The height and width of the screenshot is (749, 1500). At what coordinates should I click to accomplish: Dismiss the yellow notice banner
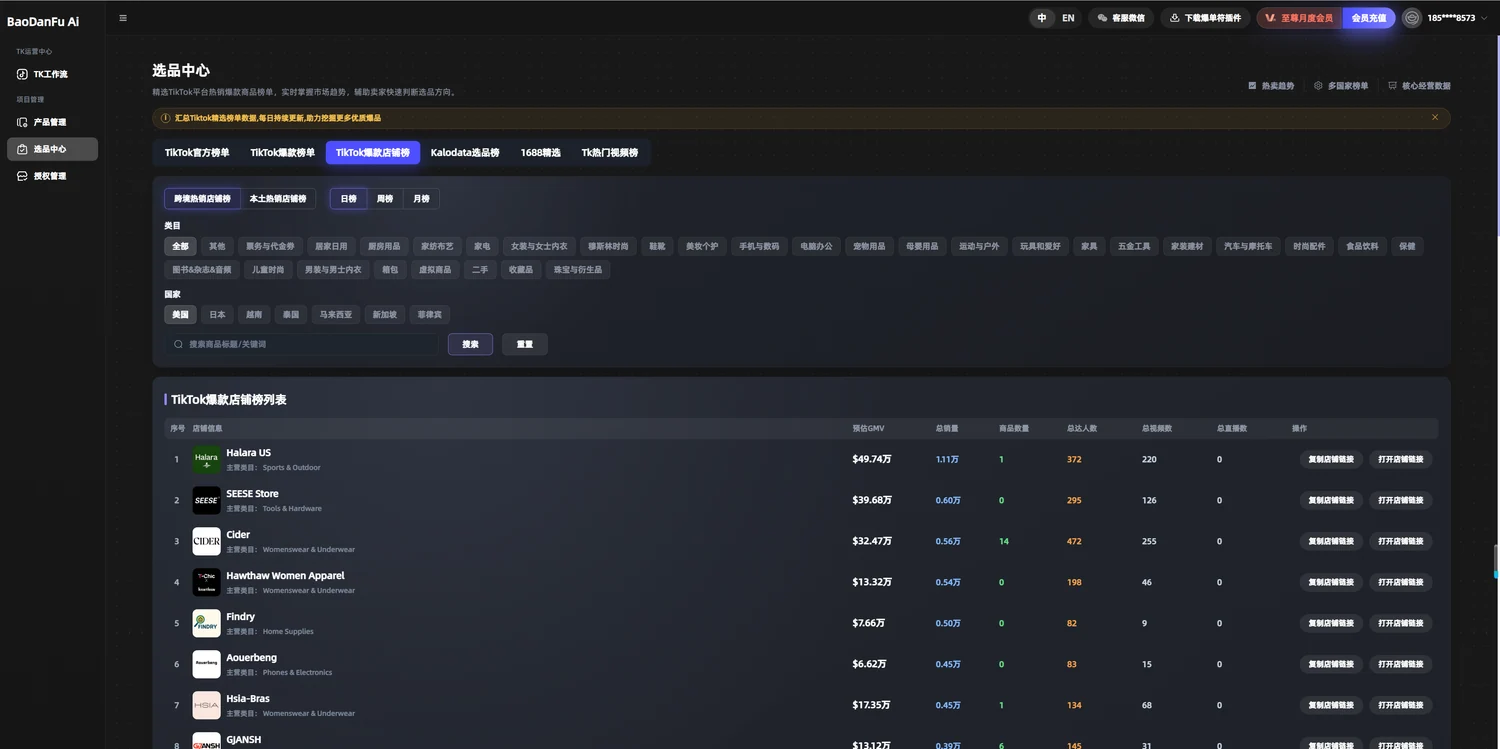[1435, 118]
